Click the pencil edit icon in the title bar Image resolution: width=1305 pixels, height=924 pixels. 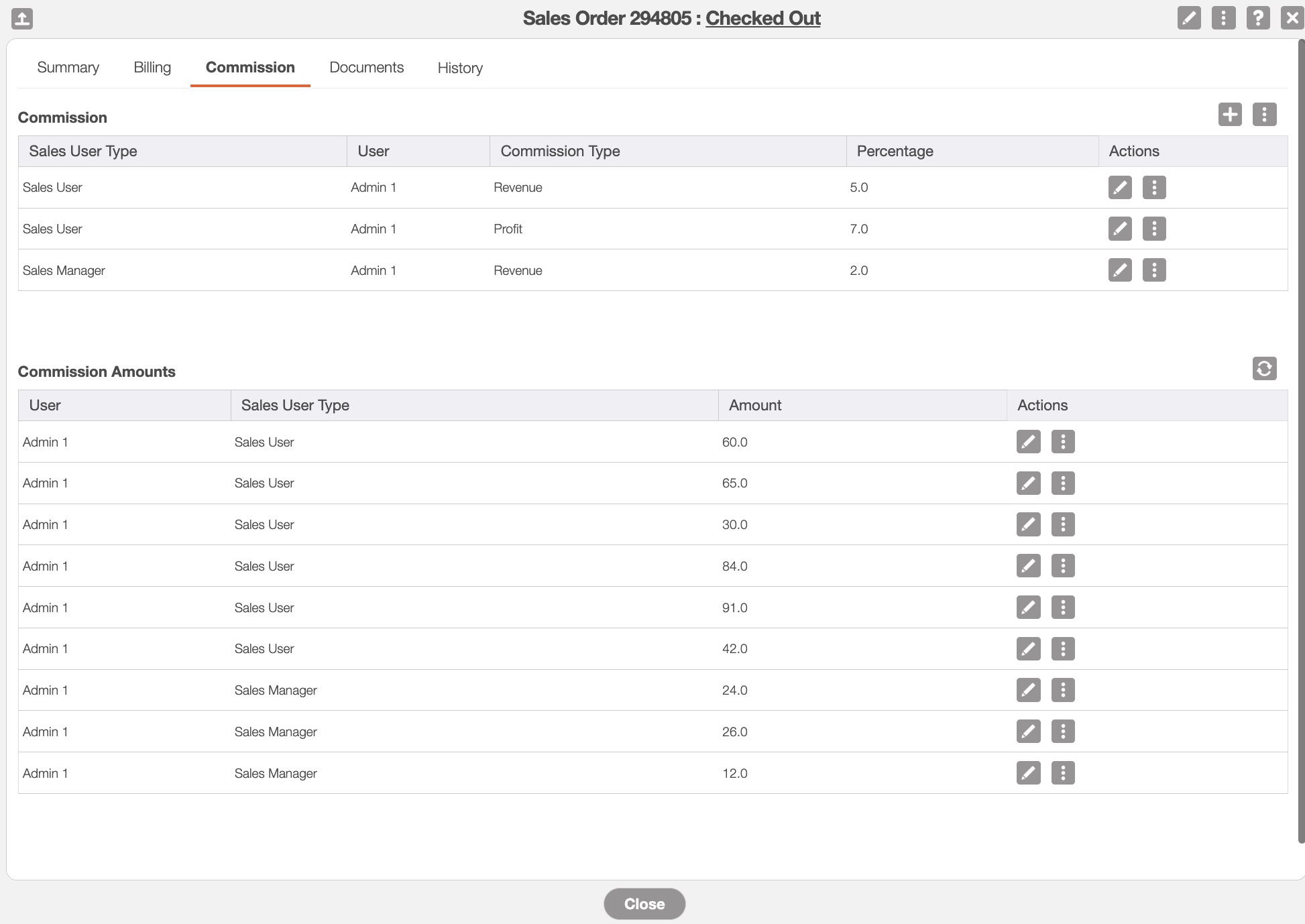coord(1188,18)
